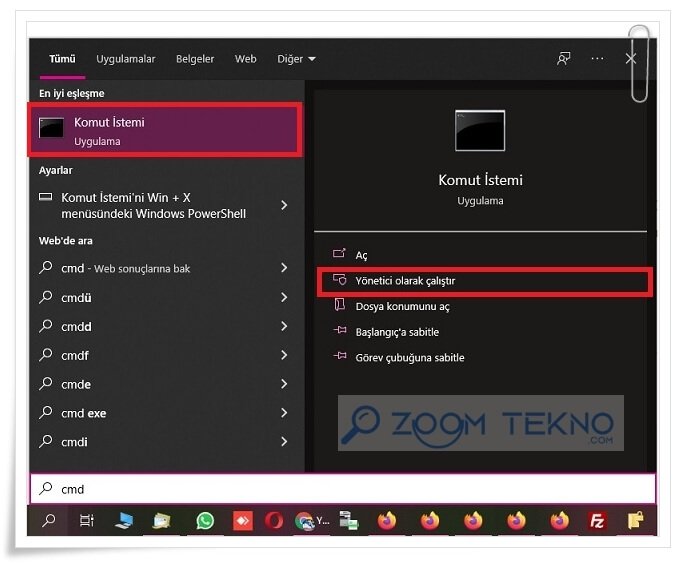Click the taskbar search magnifier icon
The width and height of the screenshot is (687, 564).
[48, 521]
